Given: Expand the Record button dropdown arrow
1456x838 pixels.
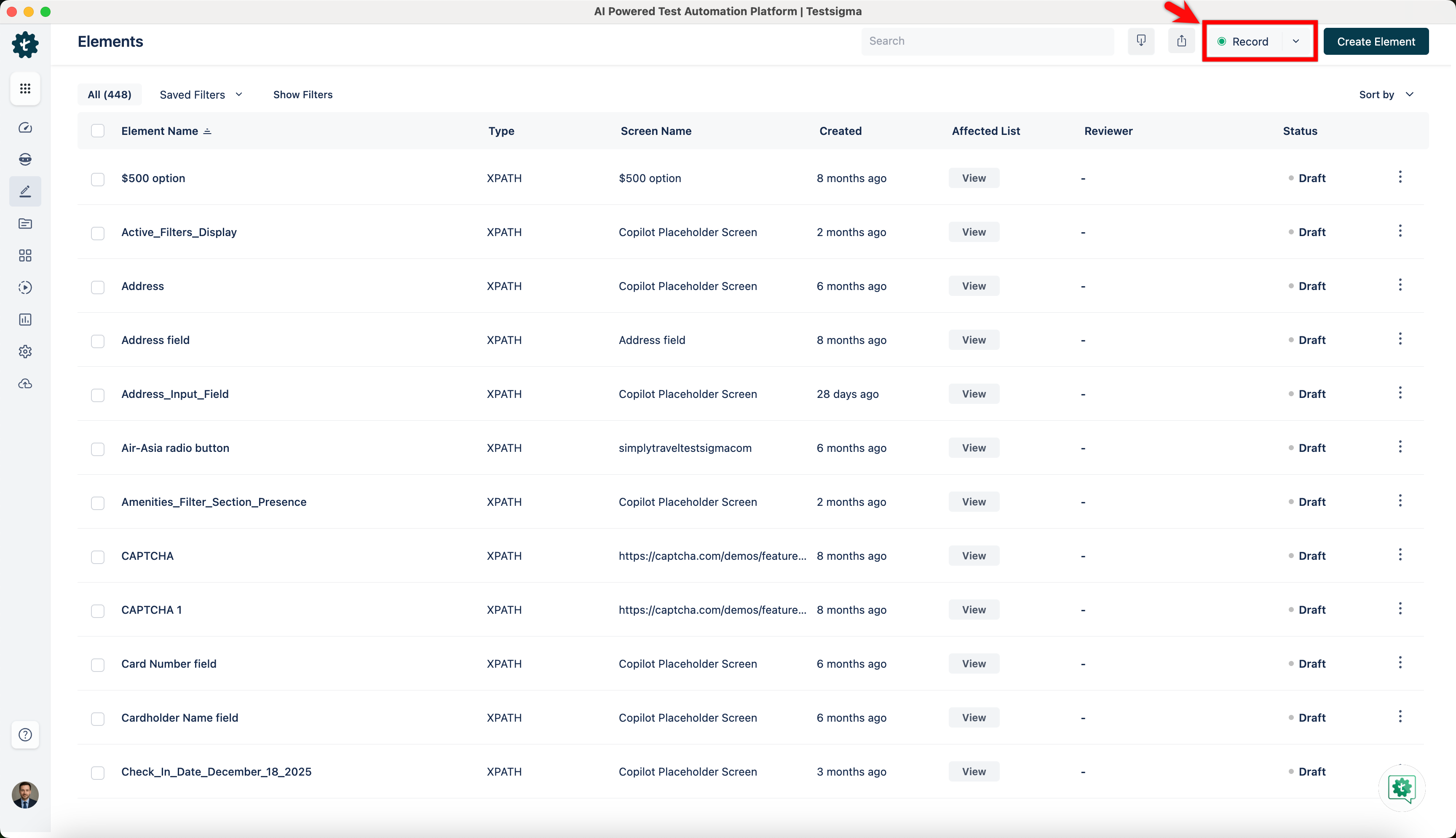Looking at the screenshot, I should 1295,41.
